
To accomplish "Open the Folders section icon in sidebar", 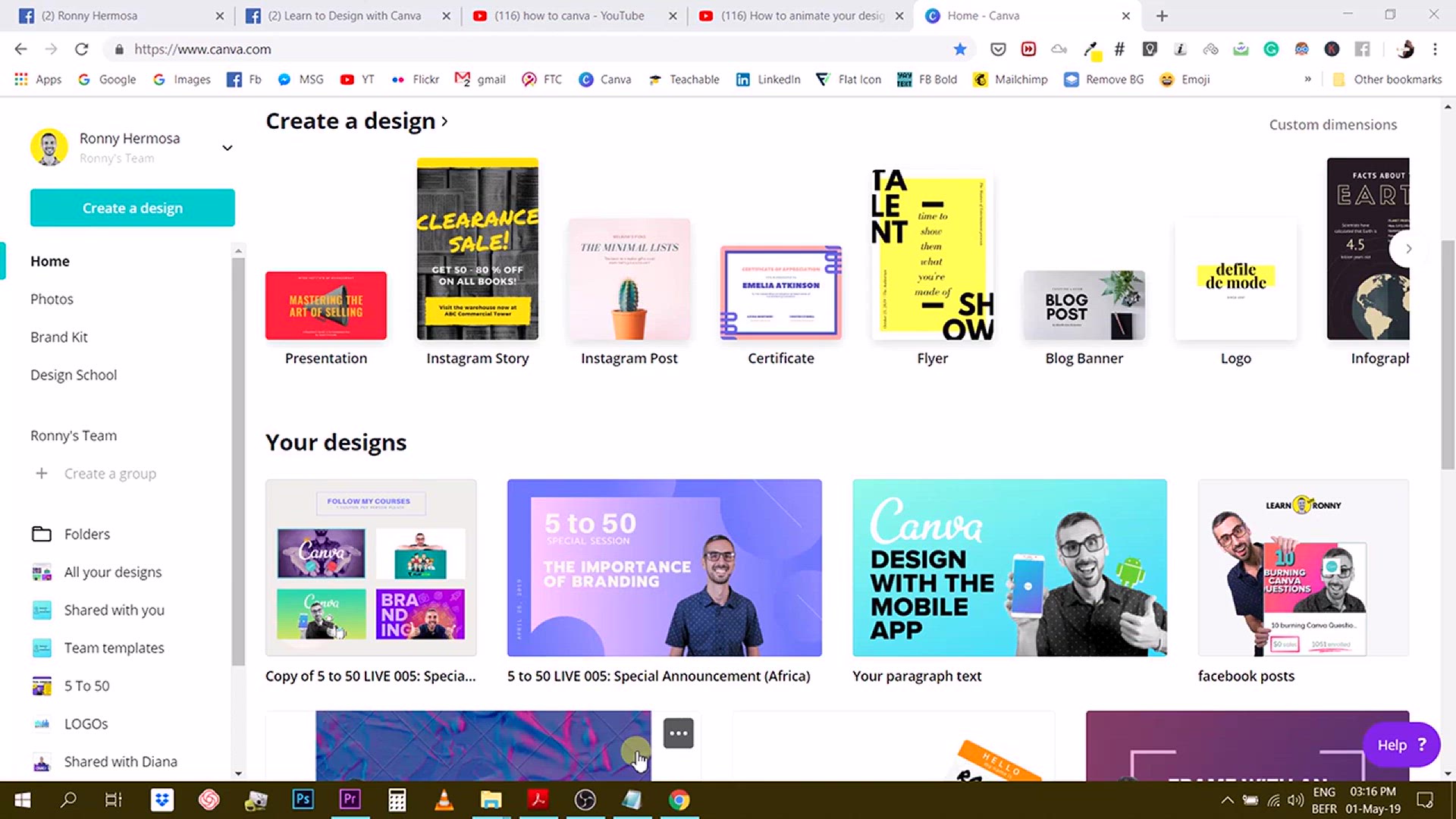I will click(x=42, y=534).
